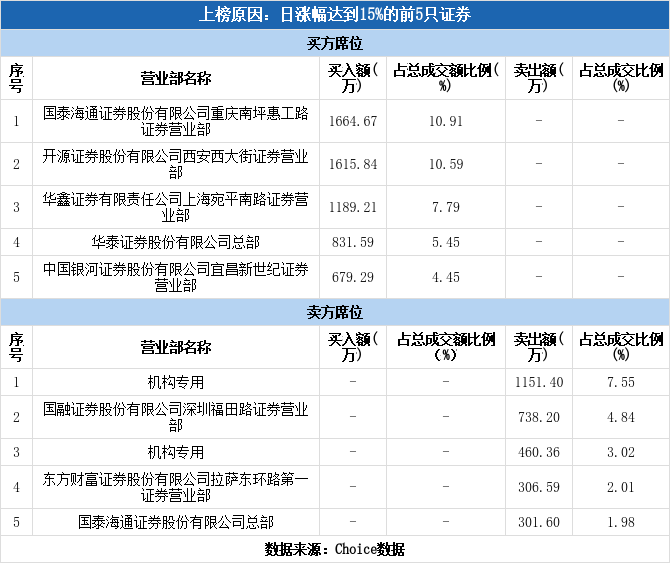670x563 pixels.
Task: Select buy amount 1664.67
Action: pos(353,121)
